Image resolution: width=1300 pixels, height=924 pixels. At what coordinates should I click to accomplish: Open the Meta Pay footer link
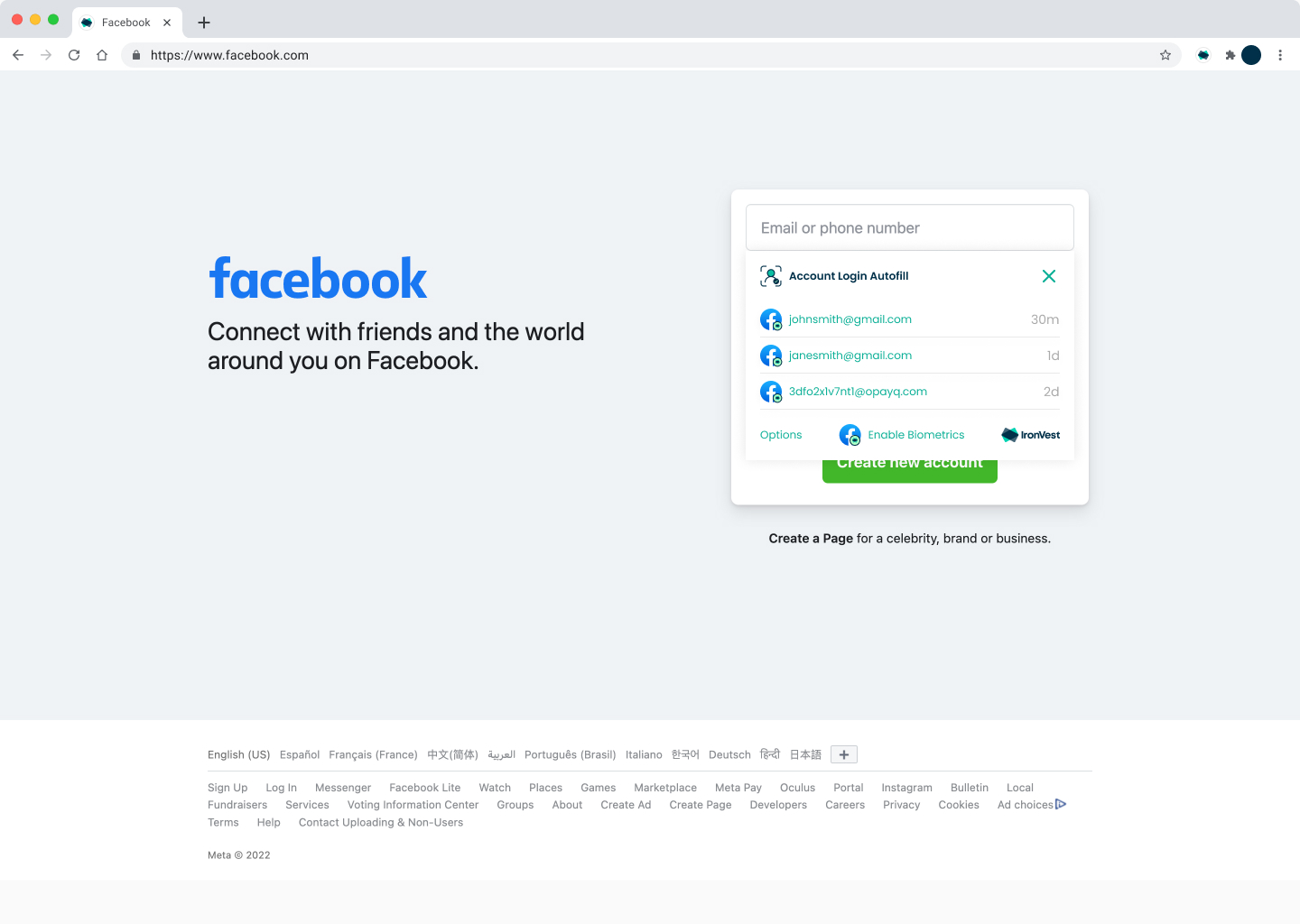pyautogui.click(x=738, y=788)
